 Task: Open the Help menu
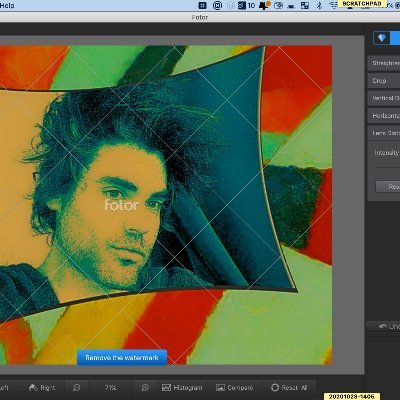point(7,5)
